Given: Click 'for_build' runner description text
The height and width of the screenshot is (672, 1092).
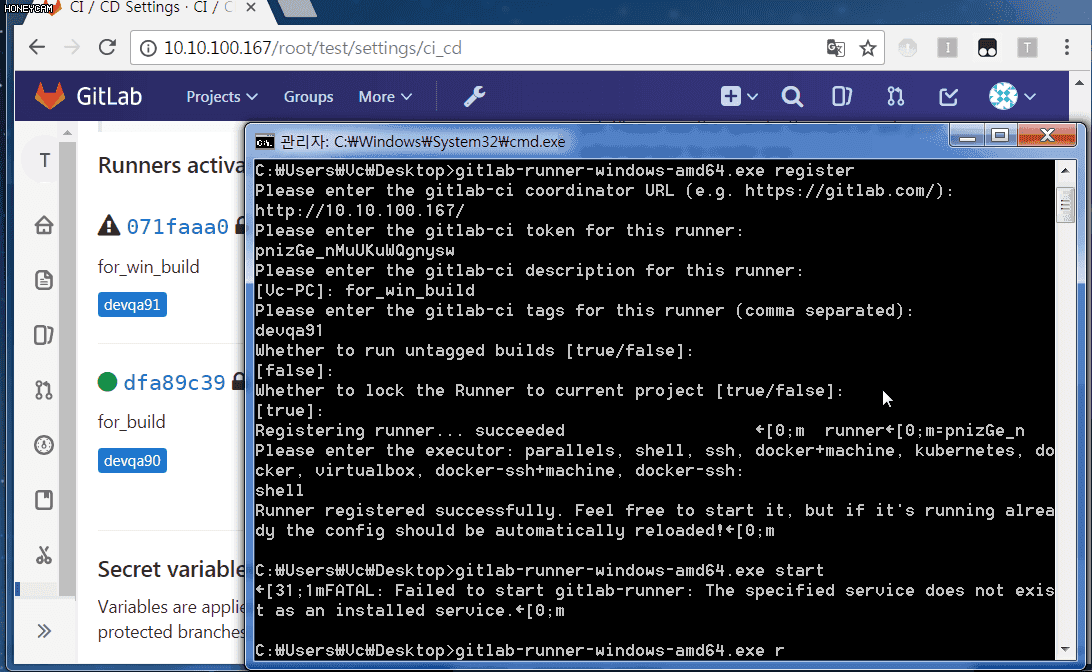Looking at the screenshot, I should tap(132, 422).
